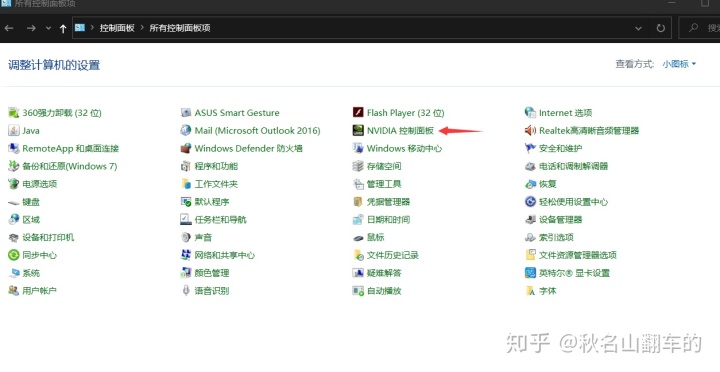Open the 颜色管理 icon
This screenshot has height=372, width=720.
coord(186,273)
